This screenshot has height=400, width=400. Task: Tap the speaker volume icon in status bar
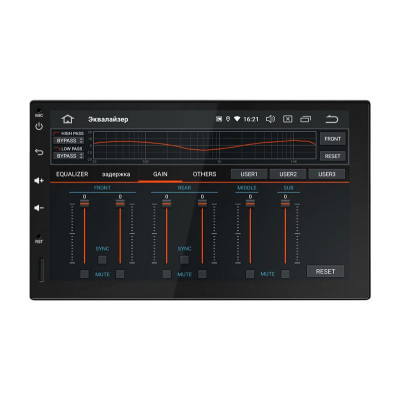[x=270, y=119]
